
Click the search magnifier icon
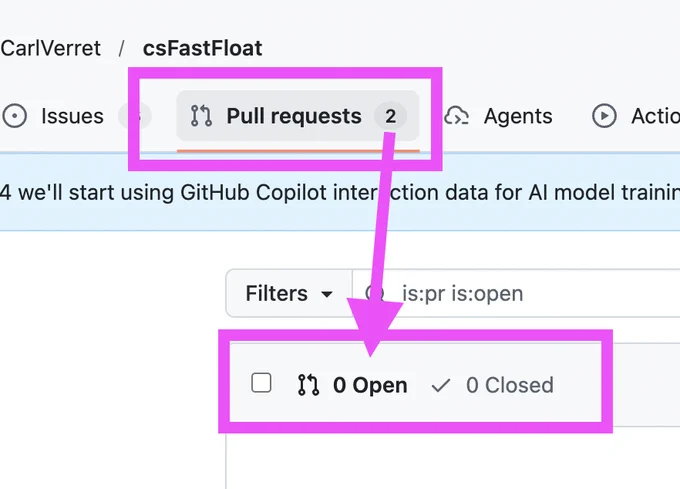pos(374,293)
